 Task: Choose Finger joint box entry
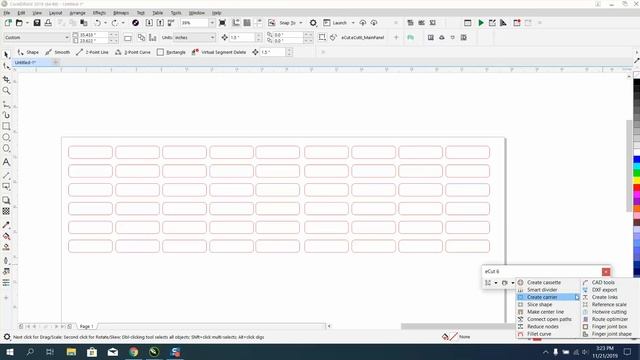pos(609,327)
